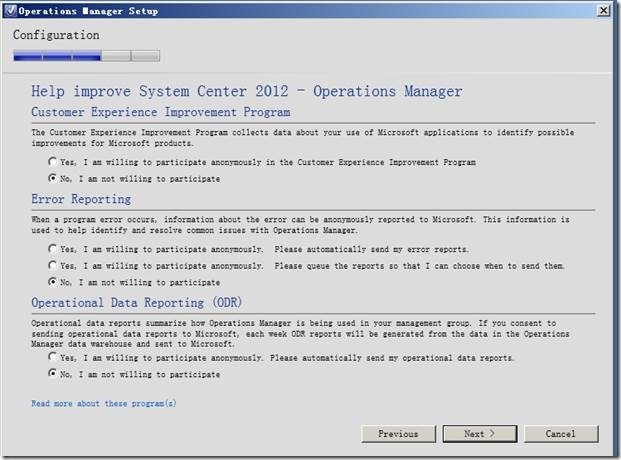Click the Previous button
621x460 pixels.
coord(398,434)
